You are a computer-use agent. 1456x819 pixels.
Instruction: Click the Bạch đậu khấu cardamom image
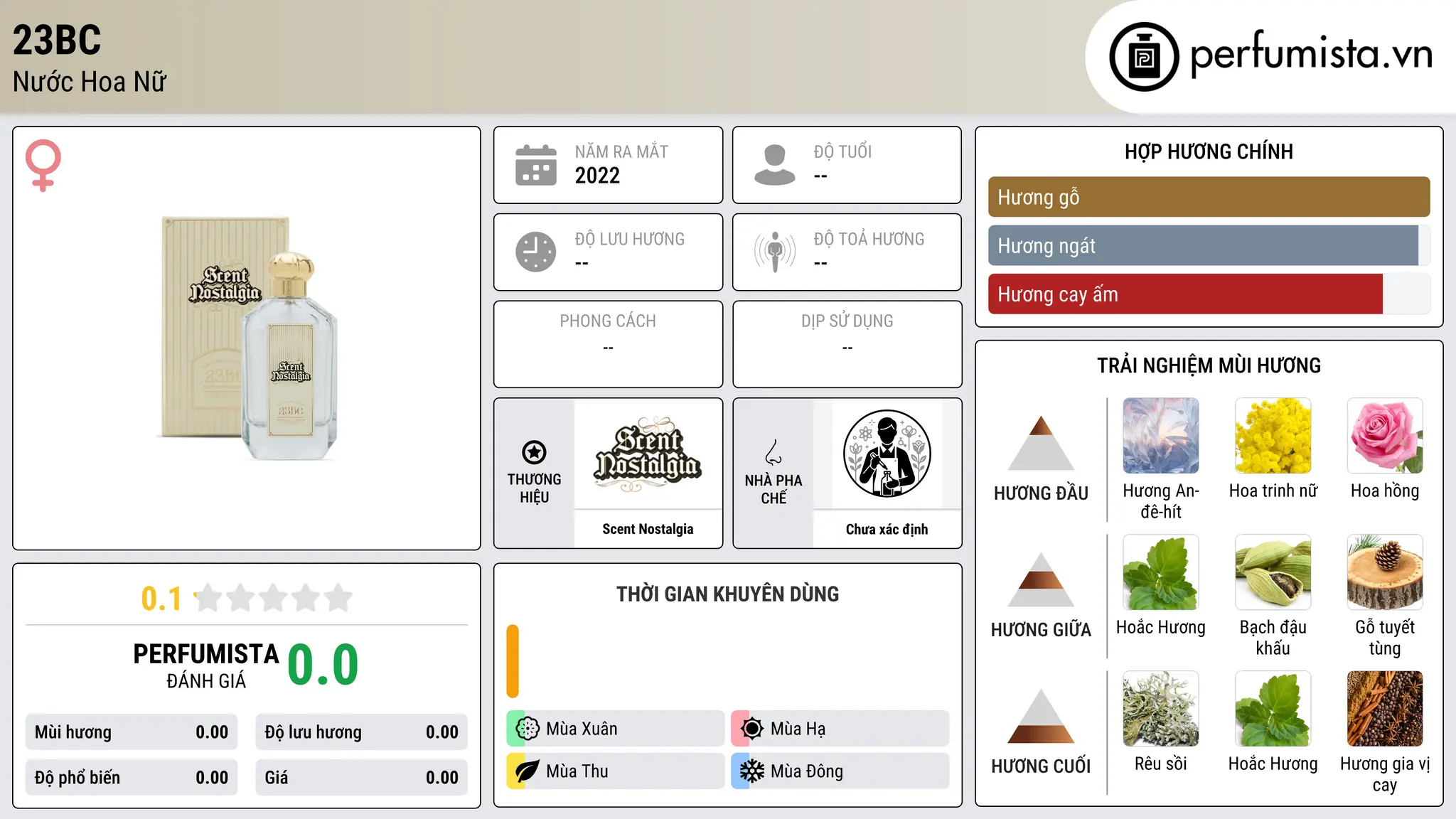(x=1273, y=572)
